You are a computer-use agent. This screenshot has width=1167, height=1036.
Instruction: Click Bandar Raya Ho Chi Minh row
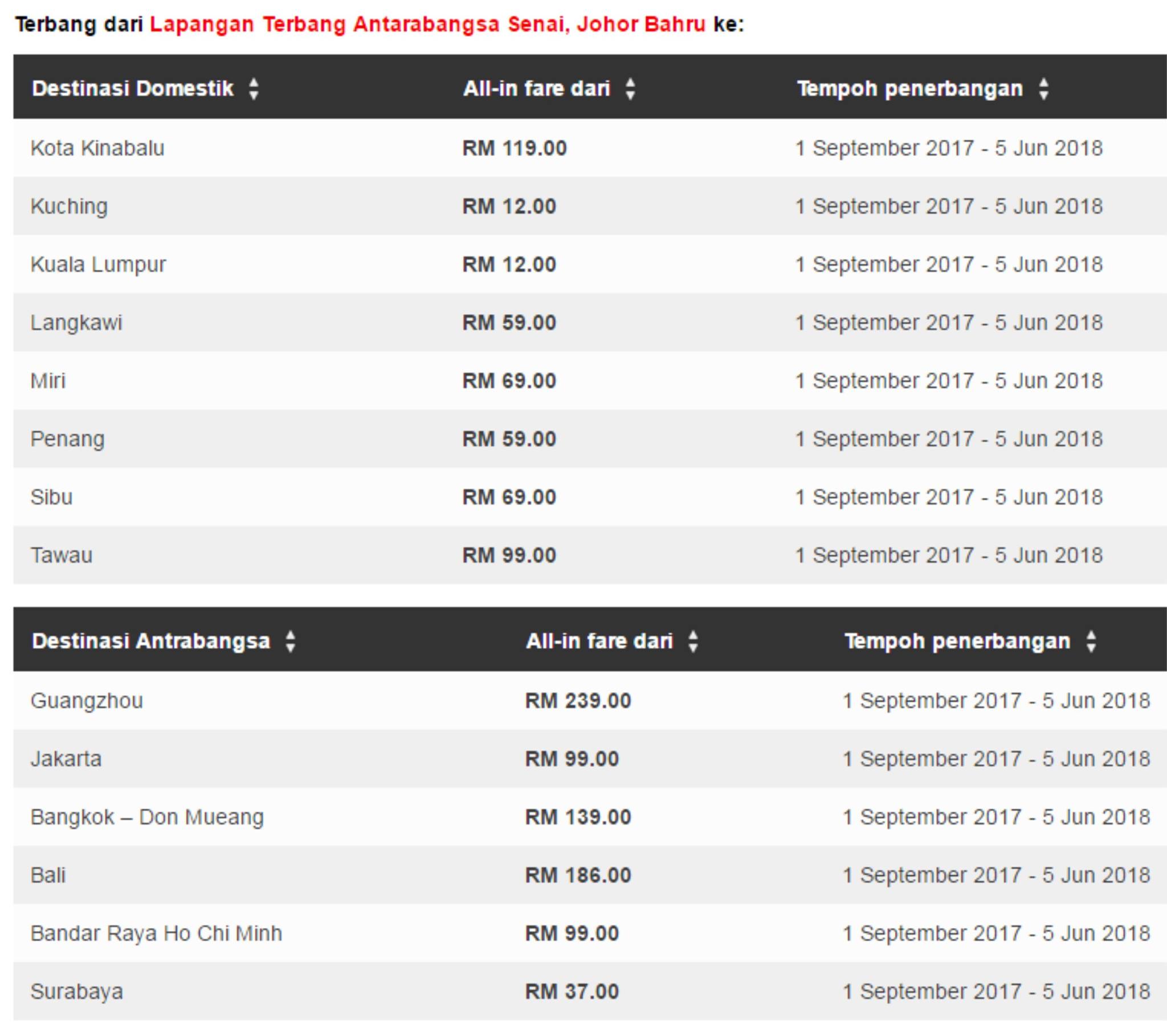[x=590, y=933]
